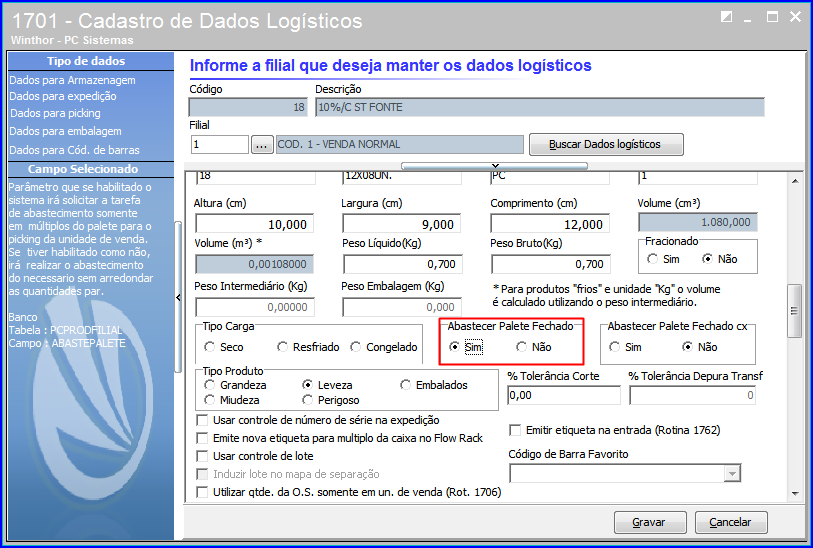Viewport: 813px width, 548px height.
Task: Go to Dados para embalagem
Action: click(x=65, y=131)
